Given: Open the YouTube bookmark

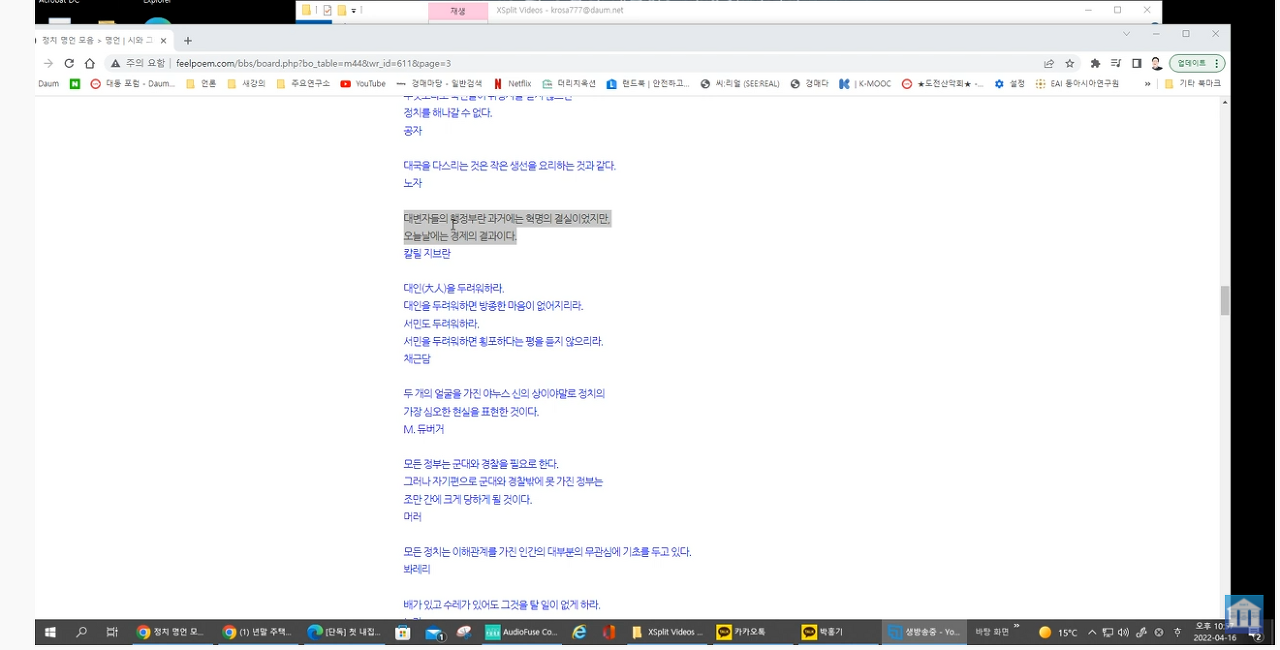Looking at the screenshot, I should [363, 84].
